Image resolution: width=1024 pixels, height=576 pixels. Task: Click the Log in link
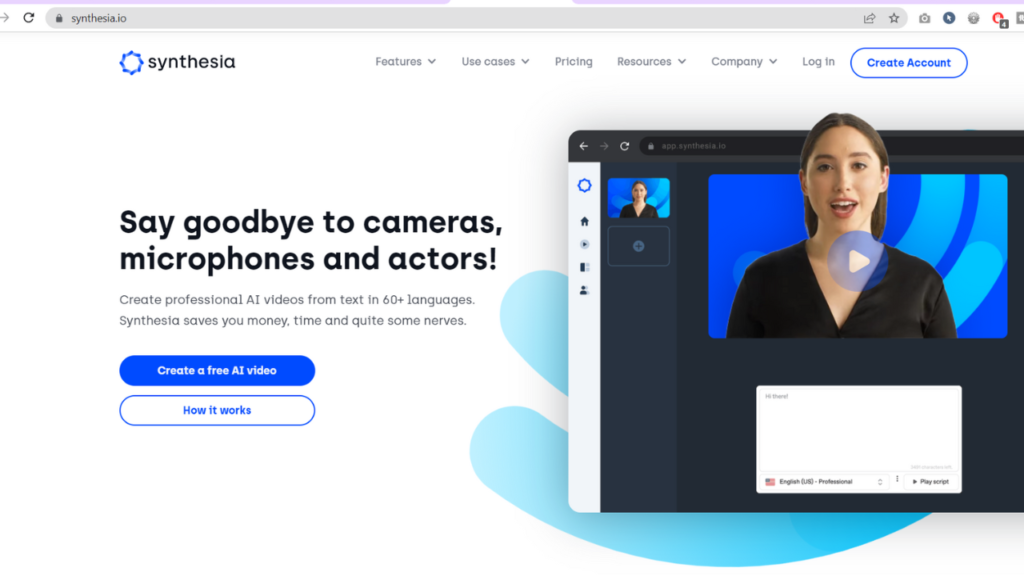[818, 61]
